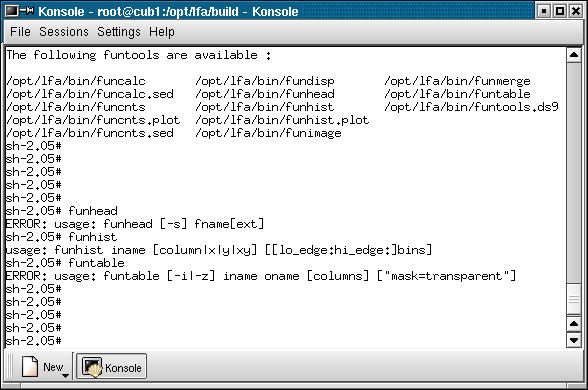This screenshot has height=390, width=588.
Task: Open the File menu
Action: [x=20, y=32]
